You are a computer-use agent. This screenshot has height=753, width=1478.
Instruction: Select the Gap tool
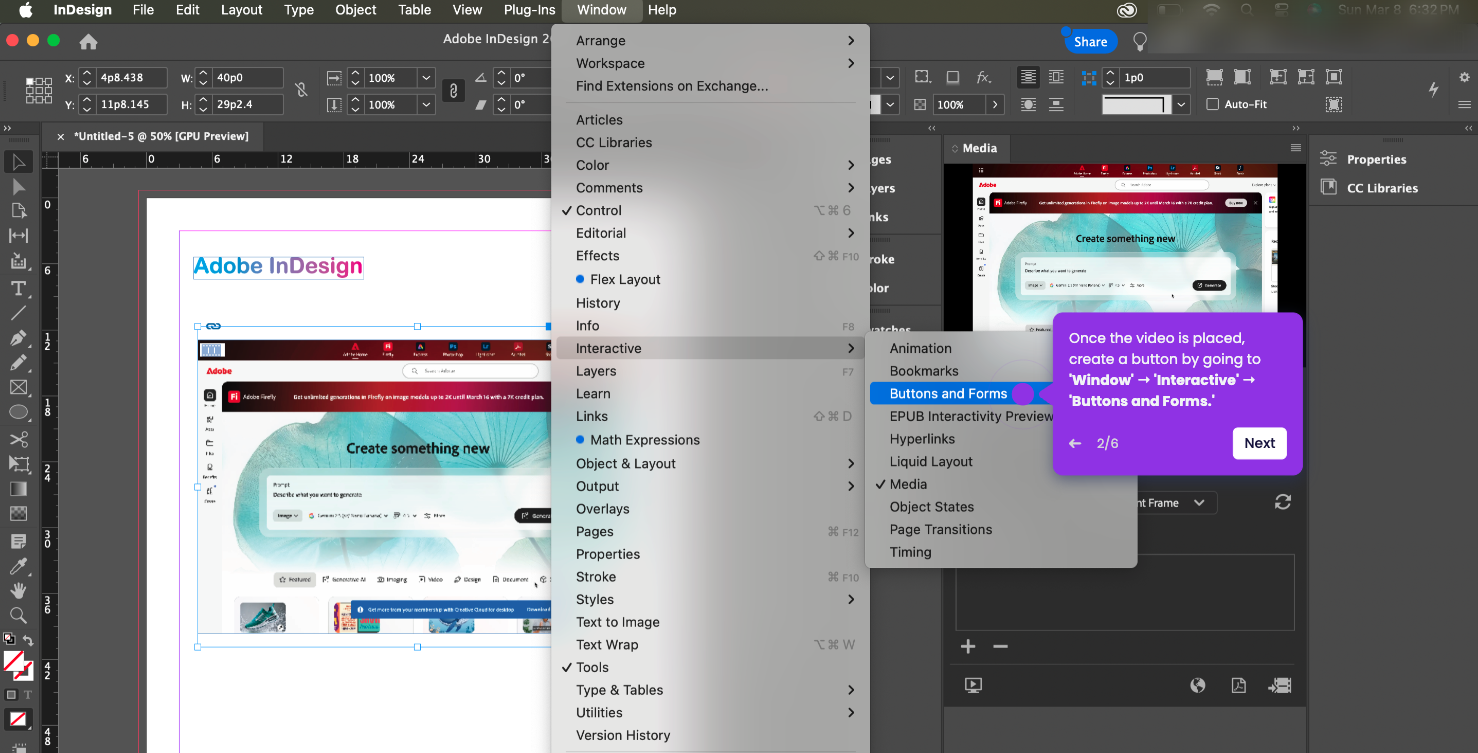tap(18, 236)
